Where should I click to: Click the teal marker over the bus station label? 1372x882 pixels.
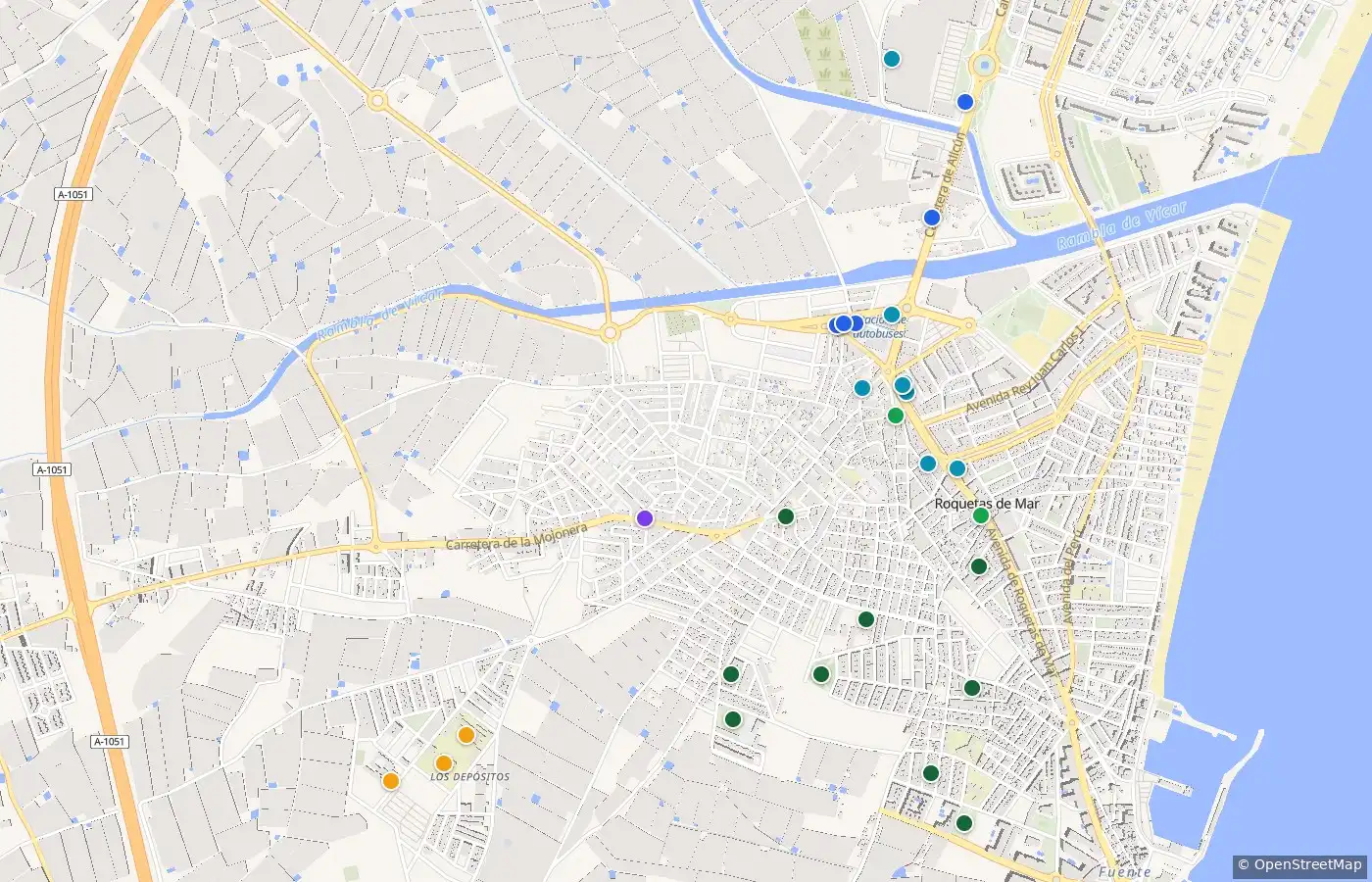tap(892, 315)
